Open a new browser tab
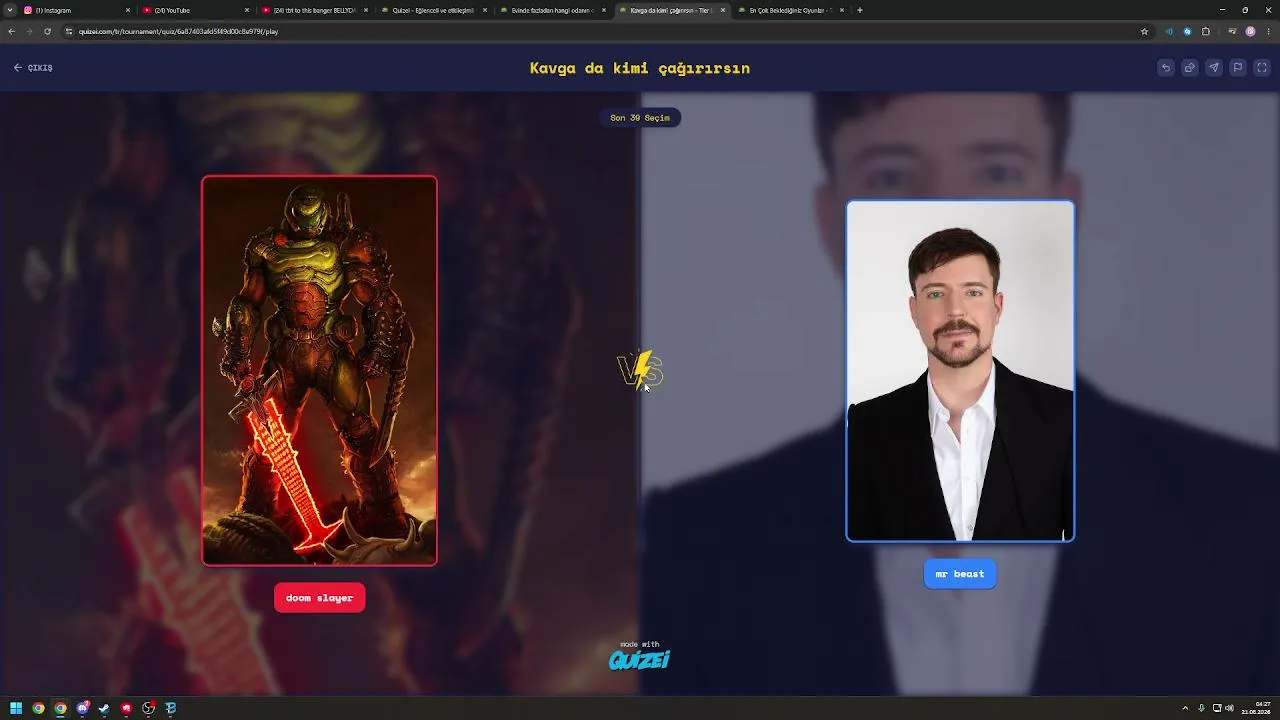Viewport: 1280px width, 720px height. point(860,10)
